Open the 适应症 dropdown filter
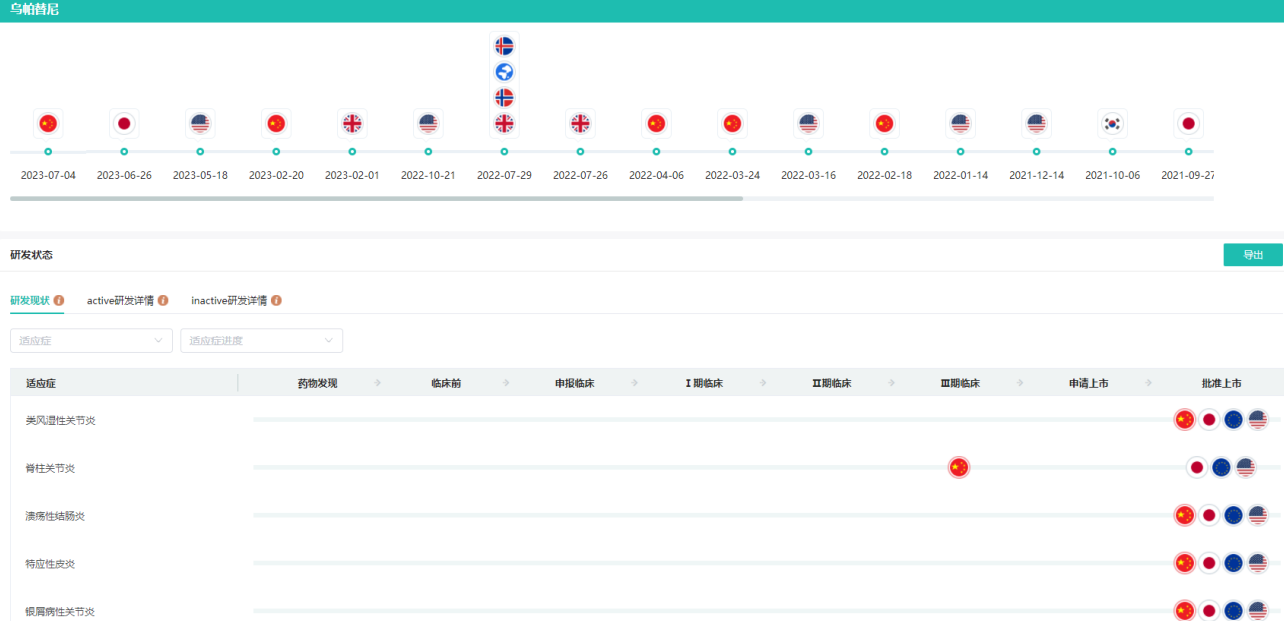1284x621 pixels. [91, 341]
